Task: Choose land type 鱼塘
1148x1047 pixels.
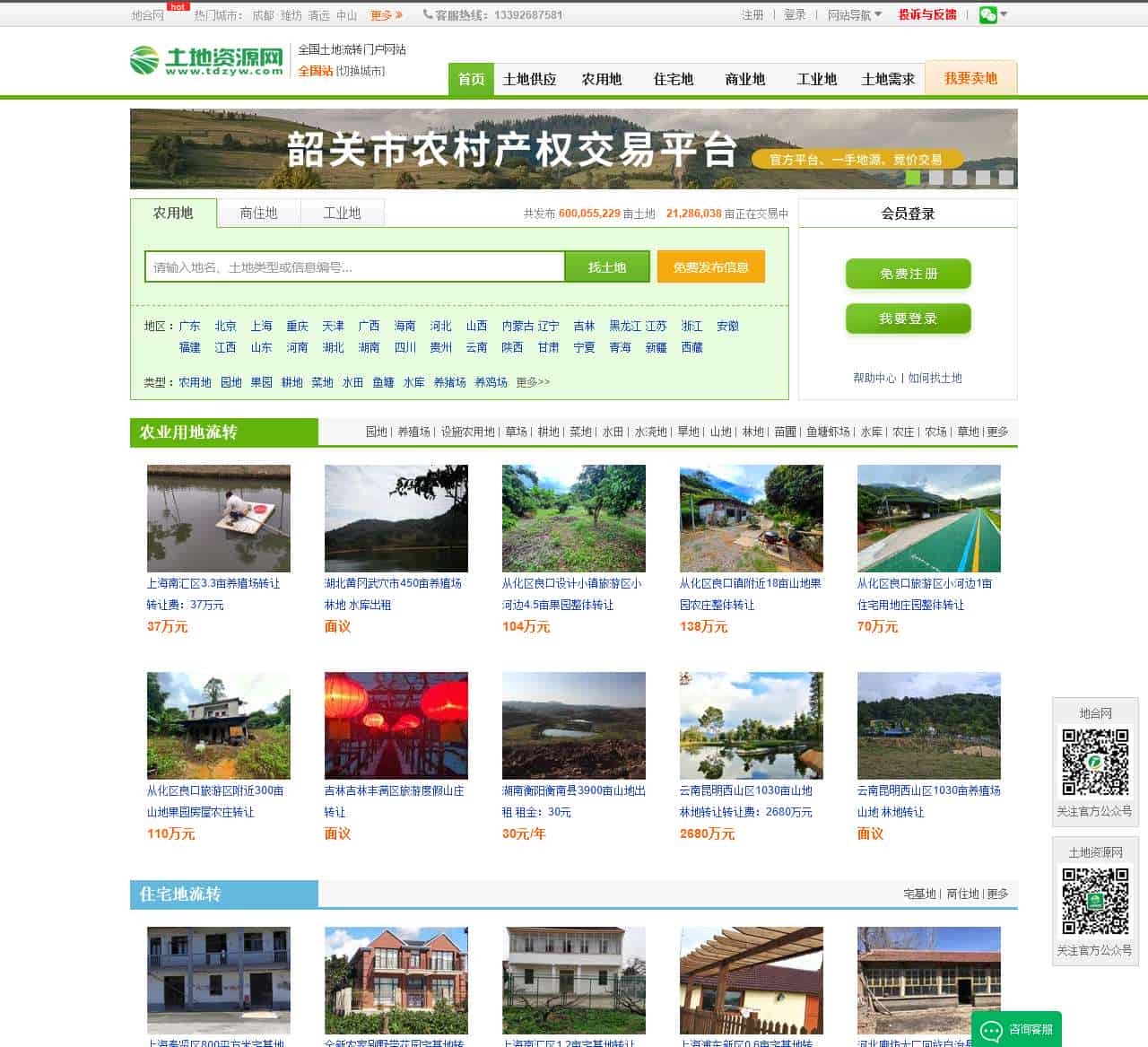Action: (383, 382)
